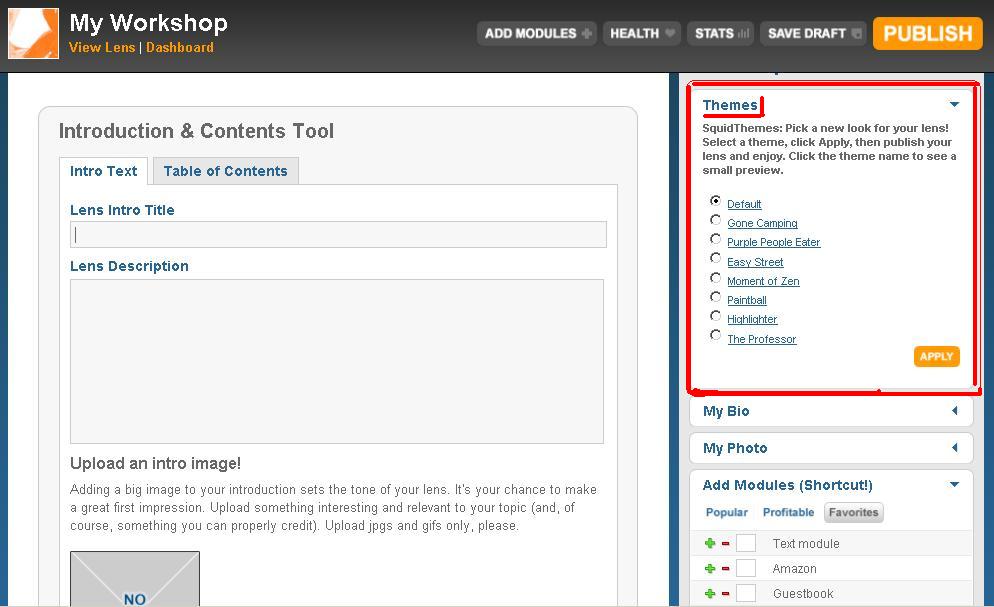This screenshot has width=994, height=607.
Task: Click the My Workshop logo image
Action: pyautogui.click(x=34, y=34)
